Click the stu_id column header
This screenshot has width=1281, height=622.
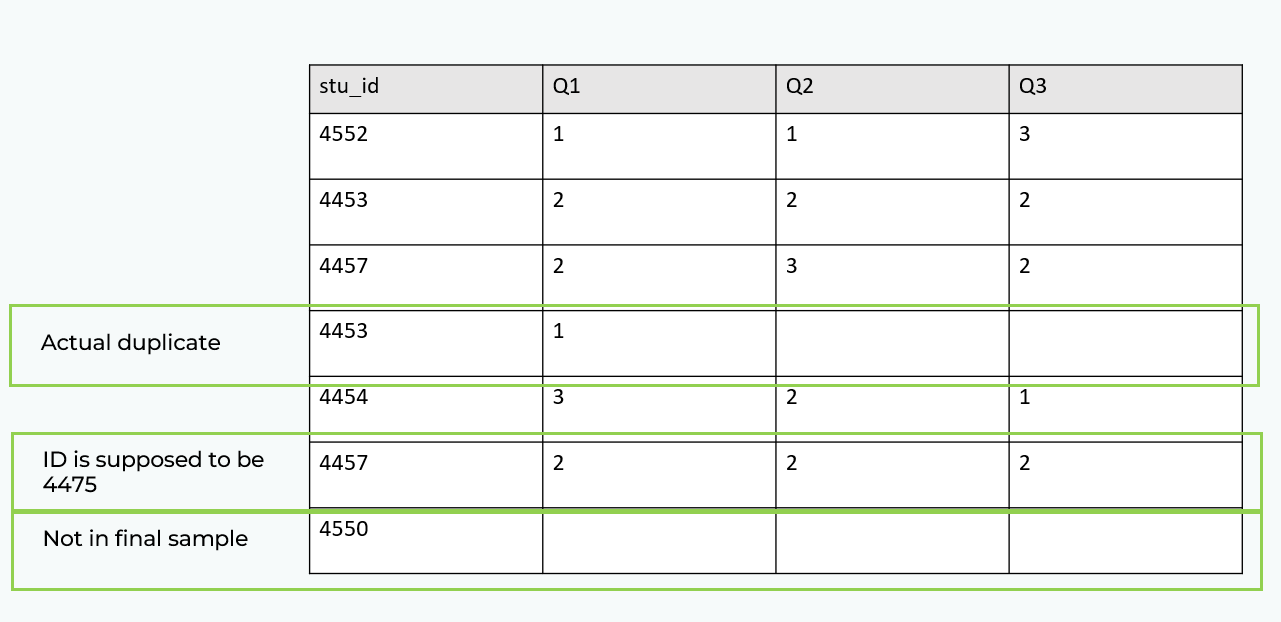[x=349, y=87]
